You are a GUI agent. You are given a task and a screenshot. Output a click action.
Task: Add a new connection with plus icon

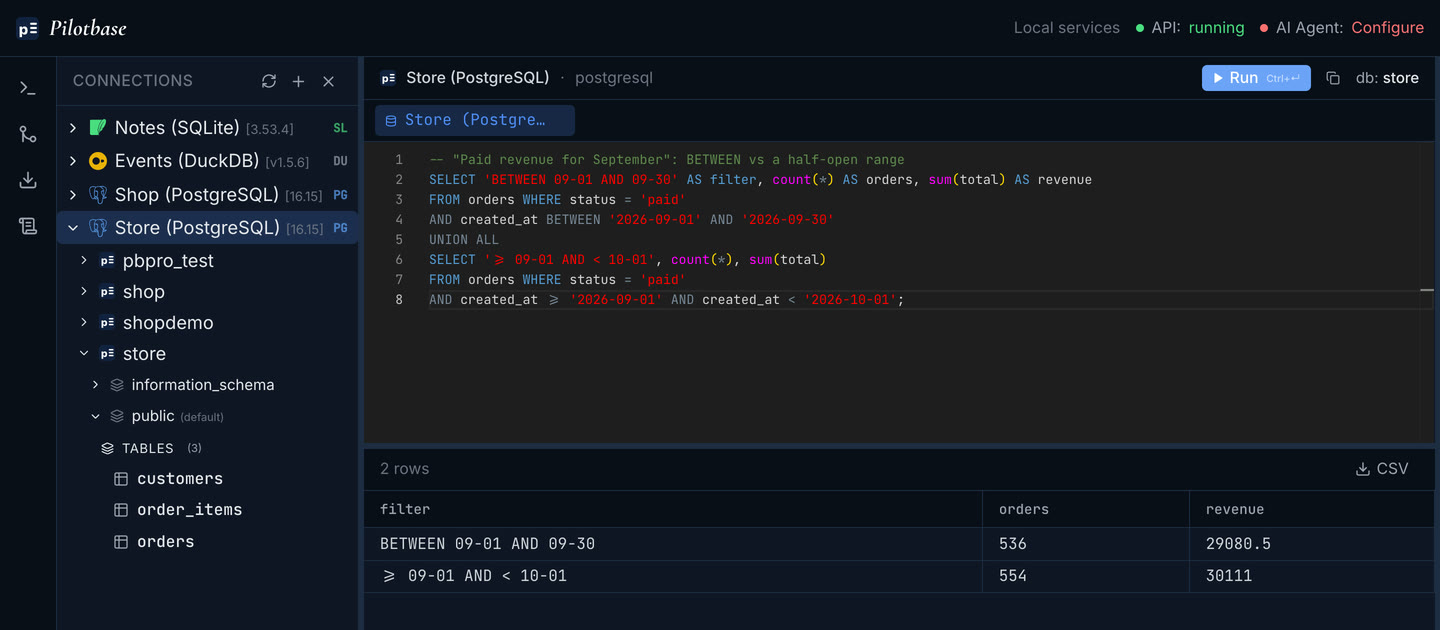click(298, 81)
